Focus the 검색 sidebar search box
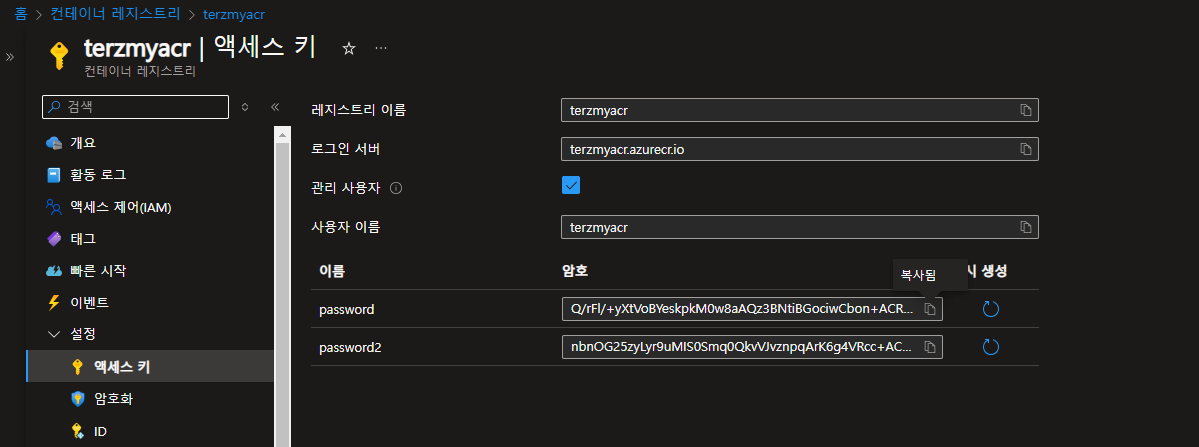 tap(135, 107)
